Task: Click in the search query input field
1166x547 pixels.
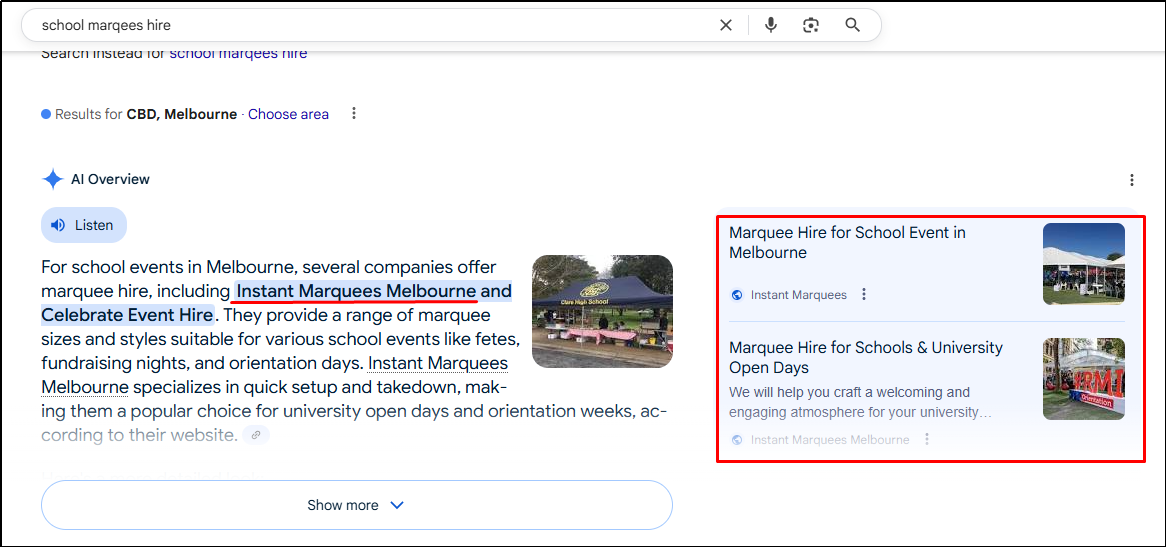Action: (x=372, y=25)
